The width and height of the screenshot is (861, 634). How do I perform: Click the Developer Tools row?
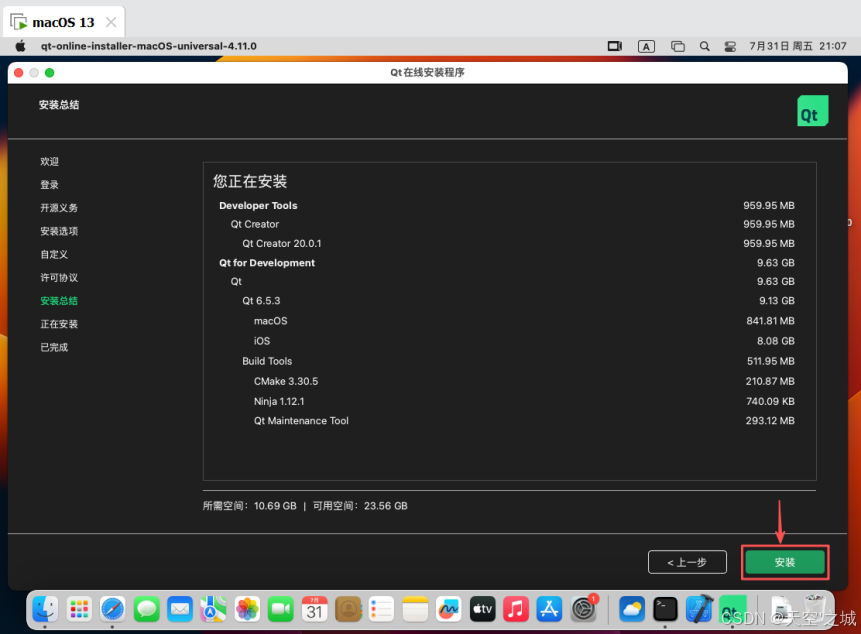click(x=506, y=205)
